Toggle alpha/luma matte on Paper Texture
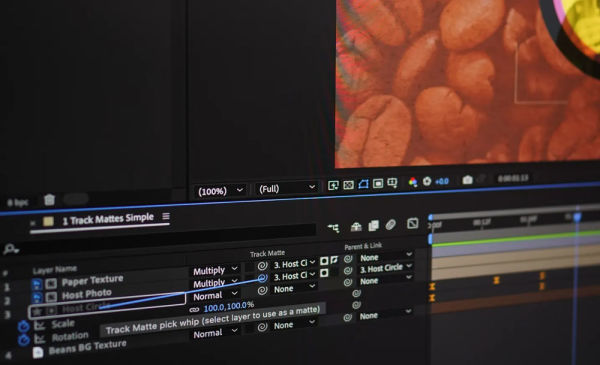Screen dimensions: 600x365 click(324, 261)
